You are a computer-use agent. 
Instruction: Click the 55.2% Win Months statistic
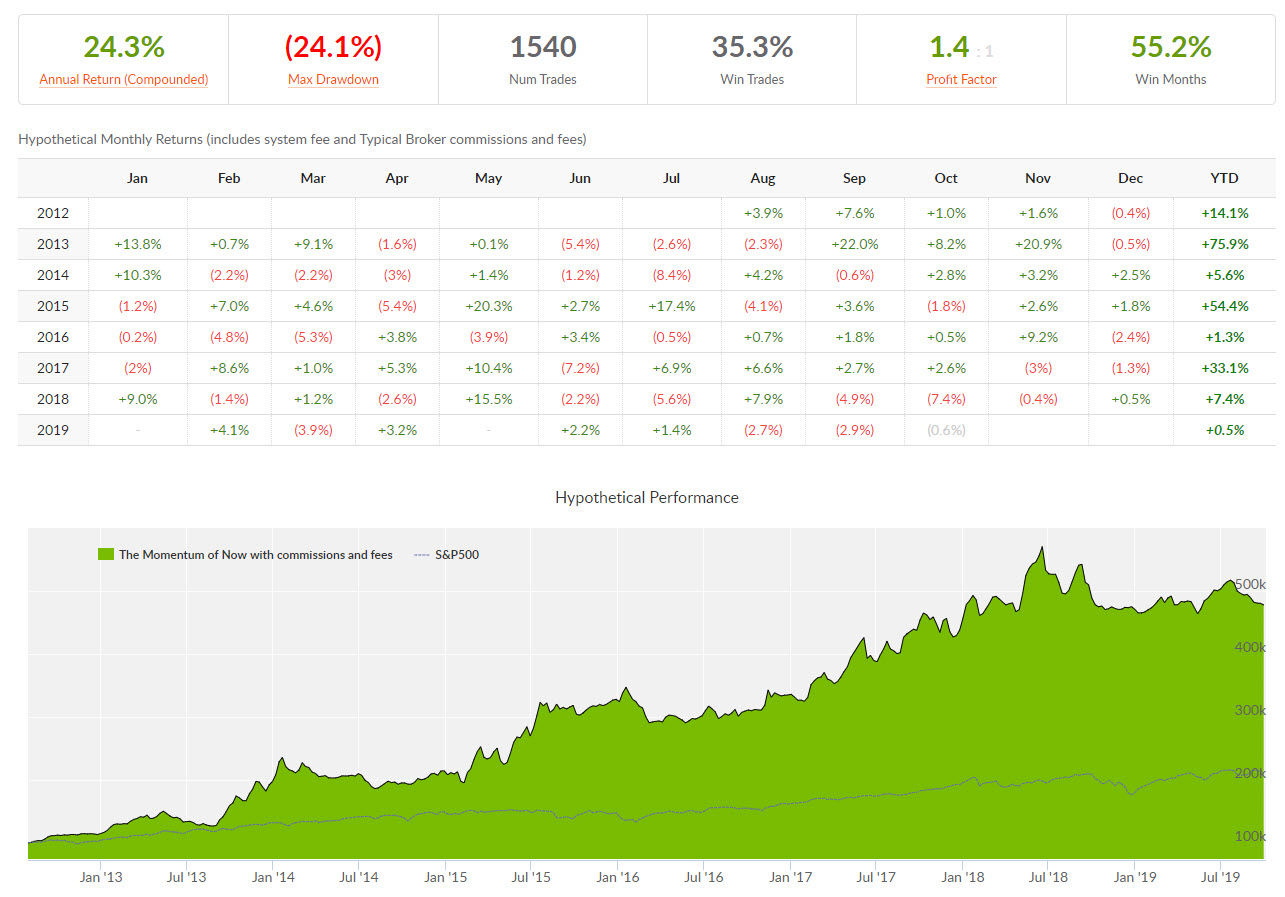(1170, 47)
